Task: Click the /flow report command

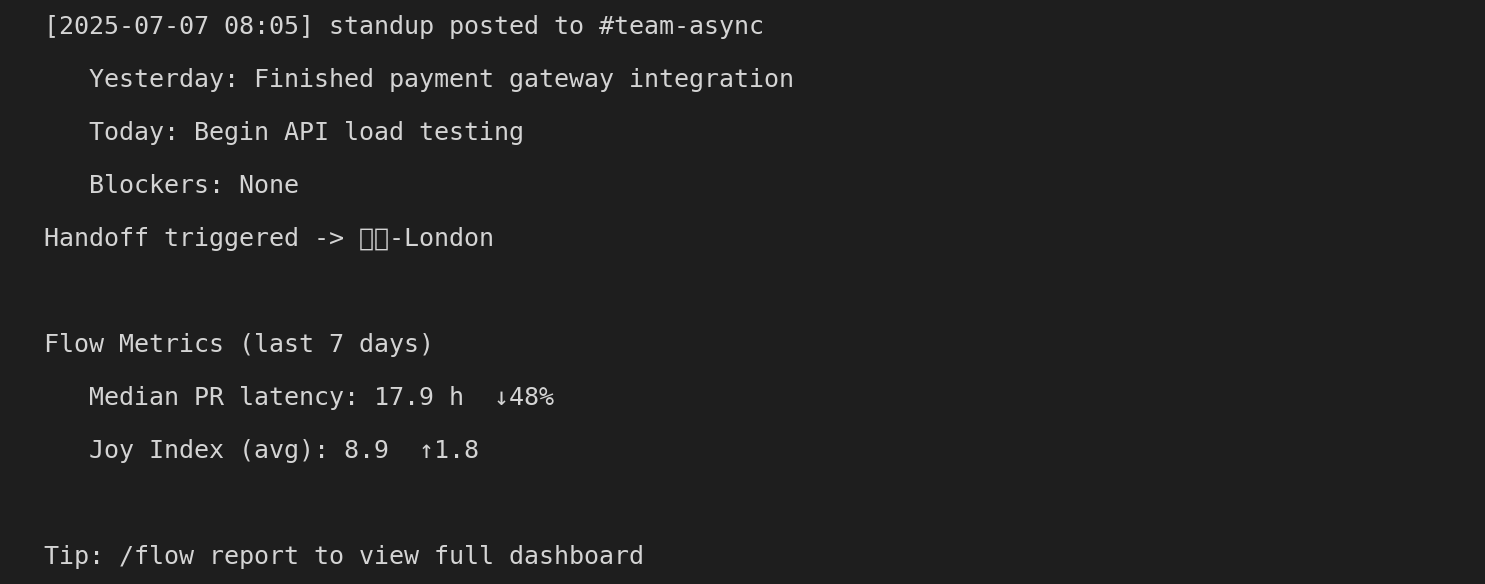Action: pos(209,557)
